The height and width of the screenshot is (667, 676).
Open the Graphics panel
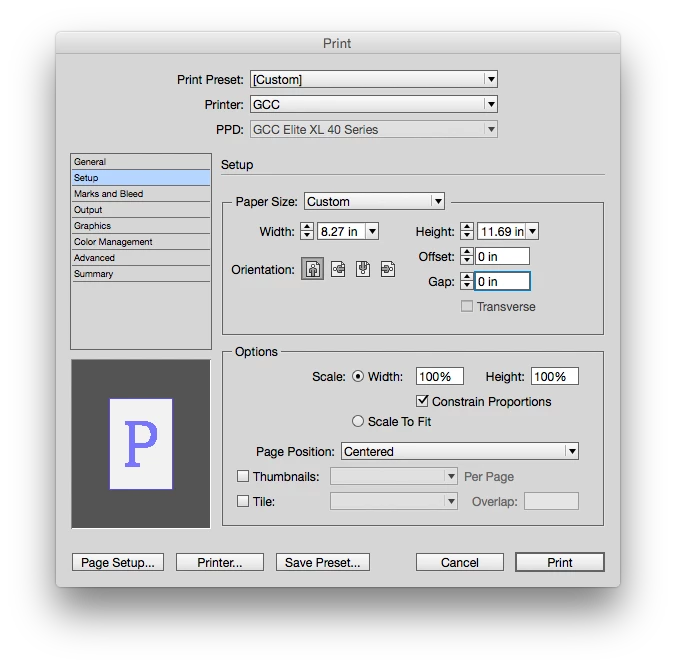click(141, 225)
